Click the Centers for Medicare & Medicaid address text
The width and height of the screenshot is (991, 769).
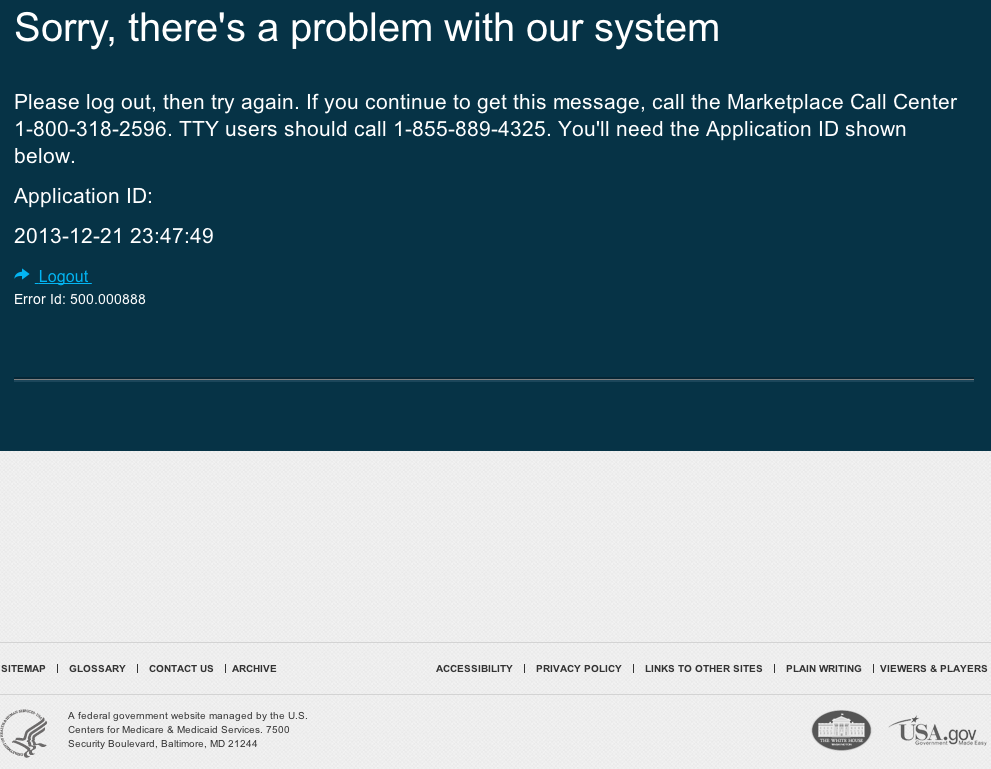pos(187,730)
